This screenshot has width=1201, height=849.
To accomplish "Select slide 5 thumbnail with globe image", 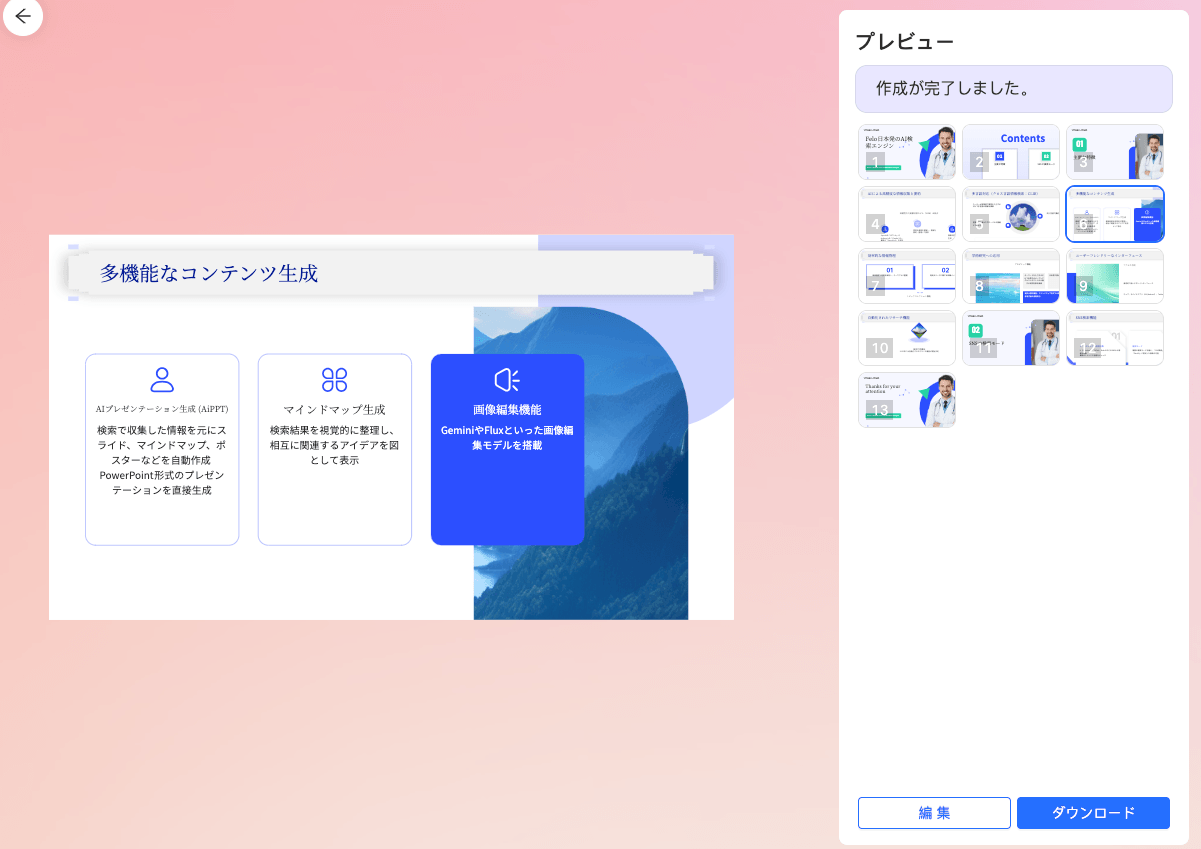I will pos(1011,214).
